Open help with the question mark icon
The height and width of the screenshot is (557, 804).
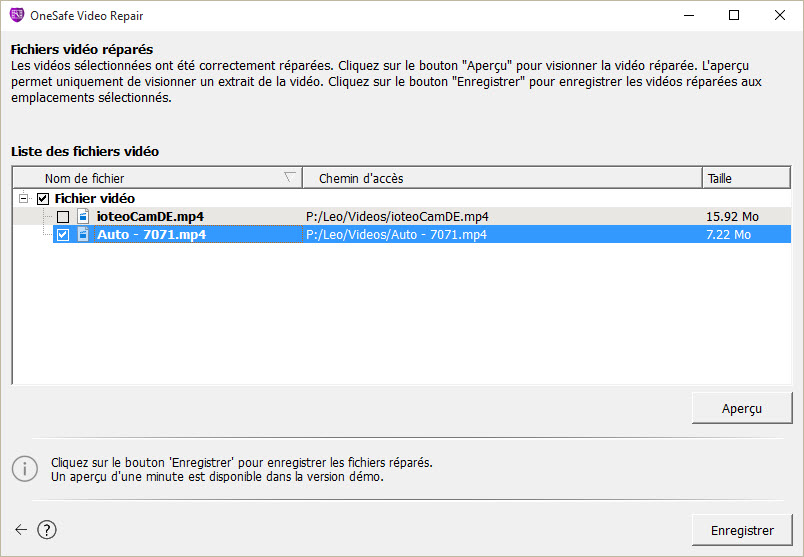point(47,529)
